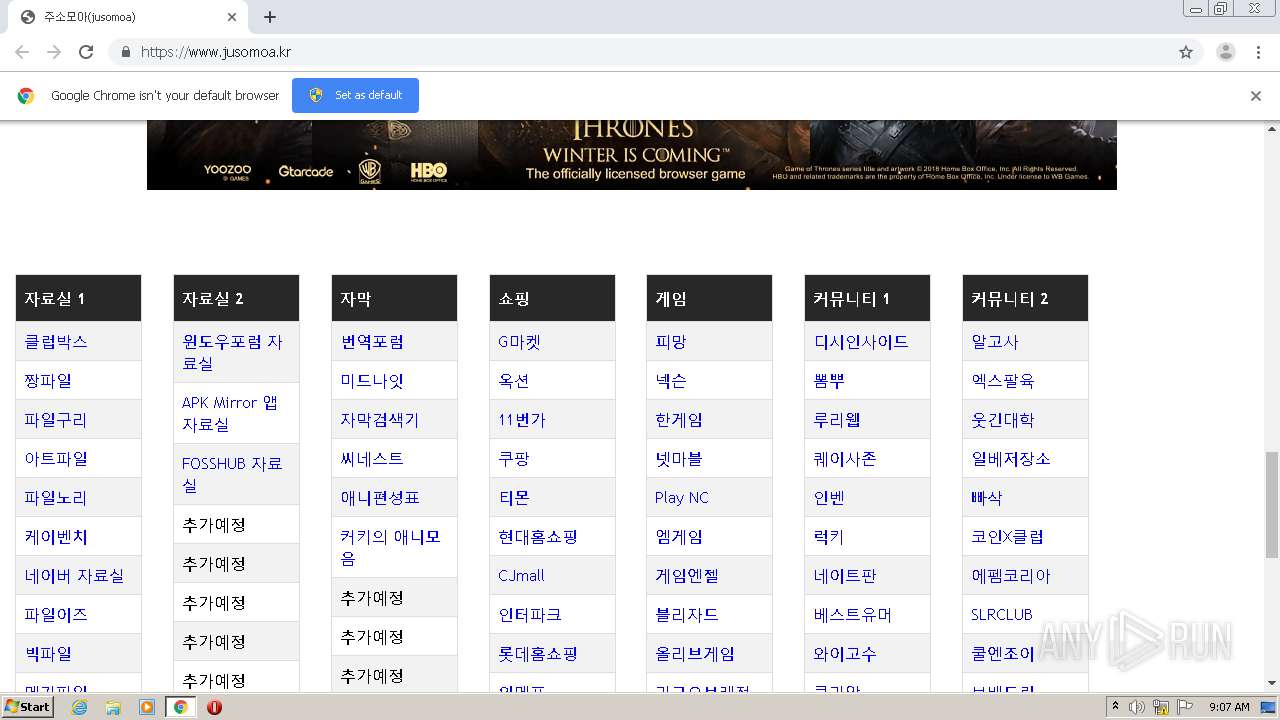
Task: Reload the page with the refresh icon
Action: pos(86,52)
